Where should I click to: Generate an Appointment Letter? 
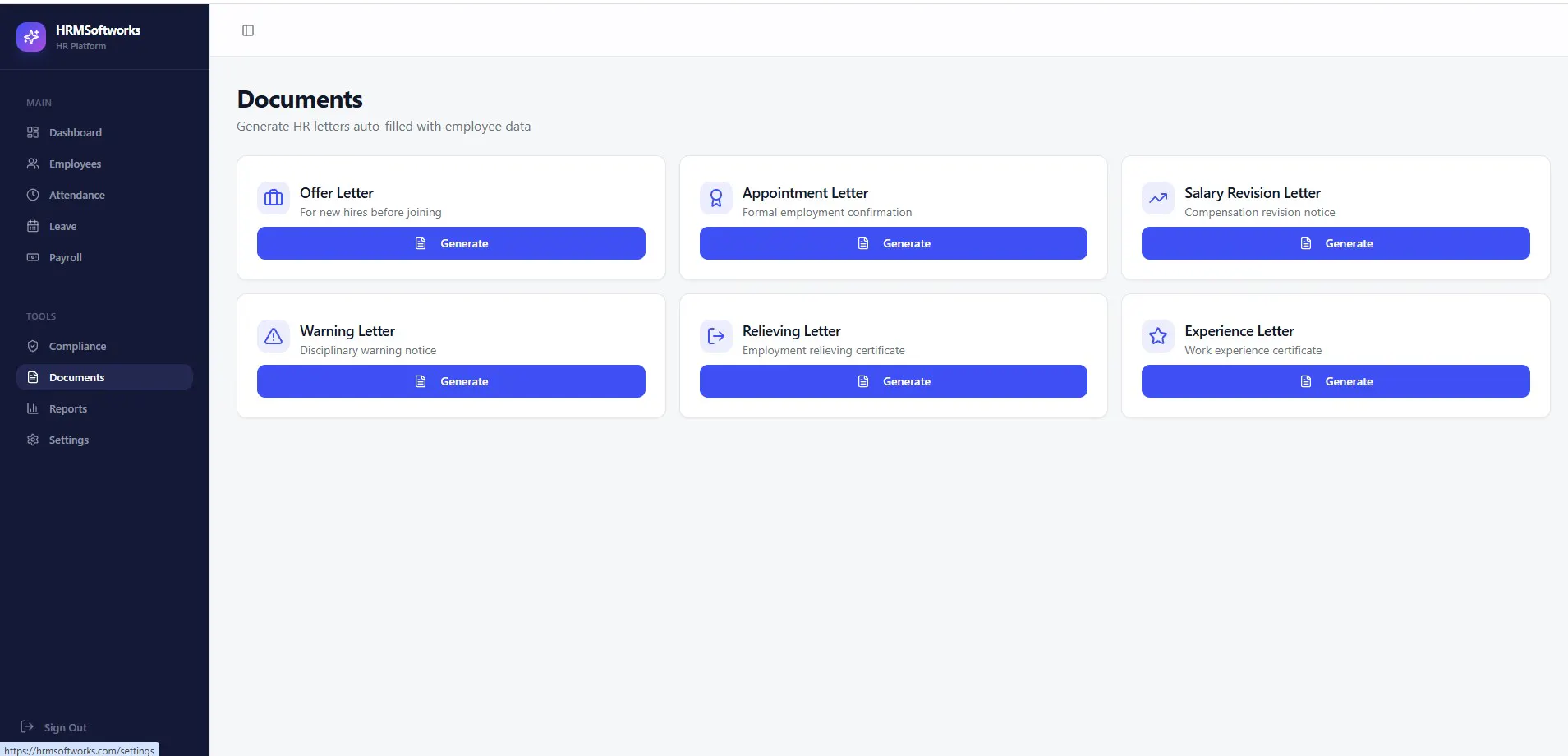pyautogui.click(x=894, y=243)
